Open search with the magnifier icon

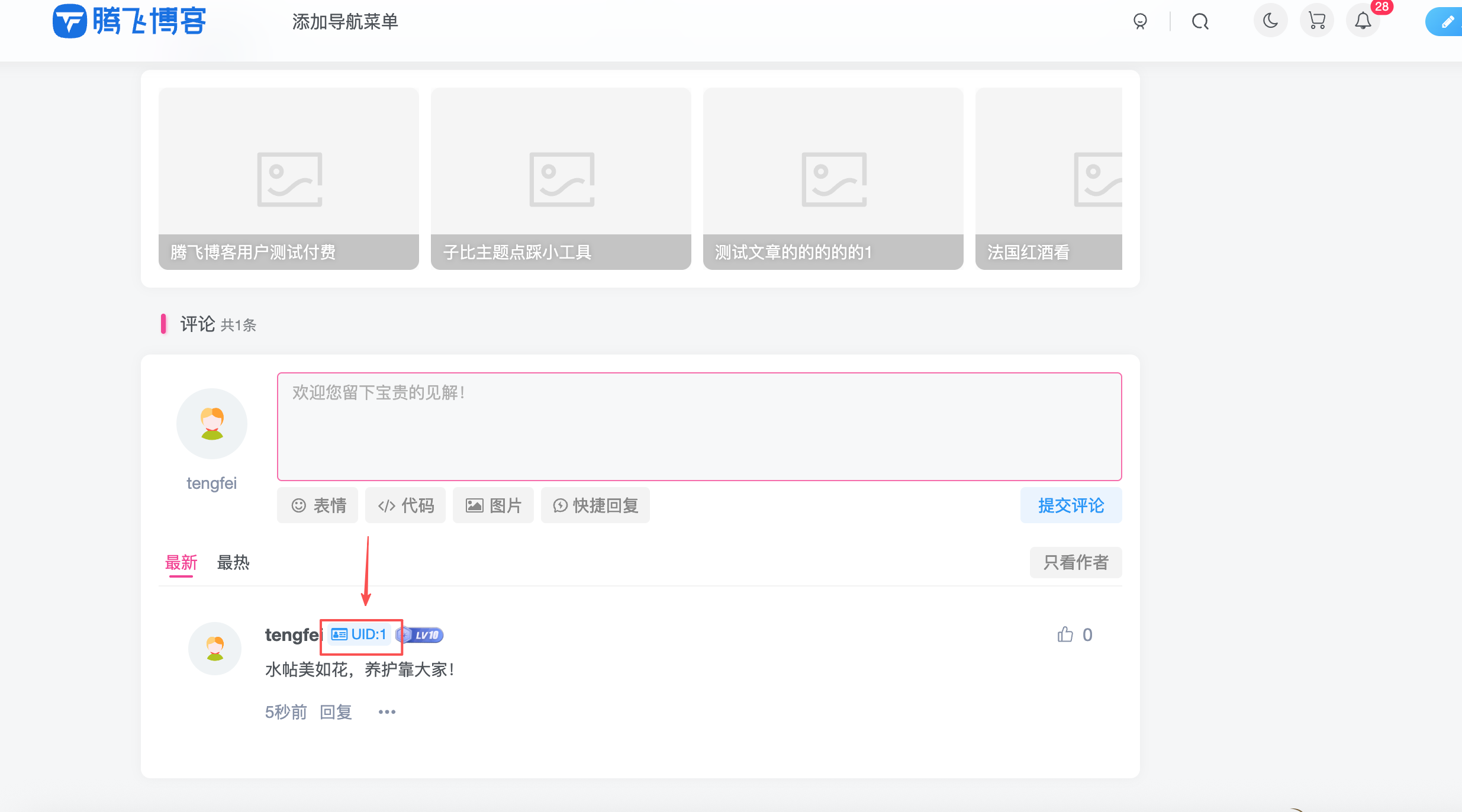(x=1200, y=21)
